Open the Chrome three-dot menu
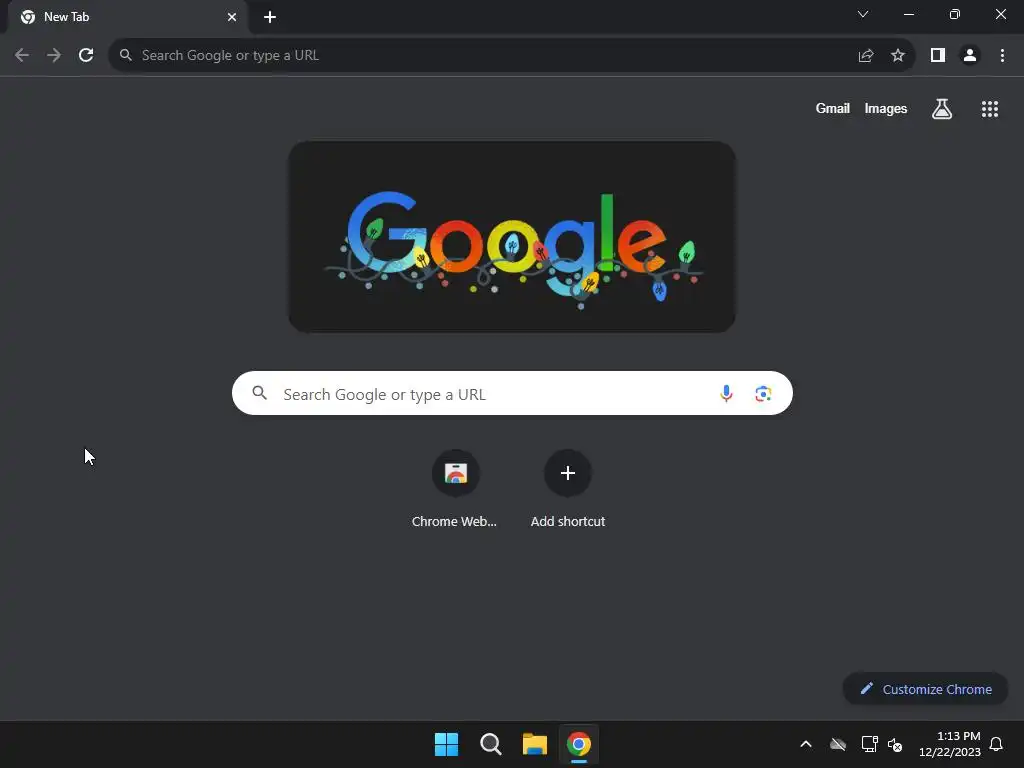1024x768 pixels. click(x=1002, y=56)
